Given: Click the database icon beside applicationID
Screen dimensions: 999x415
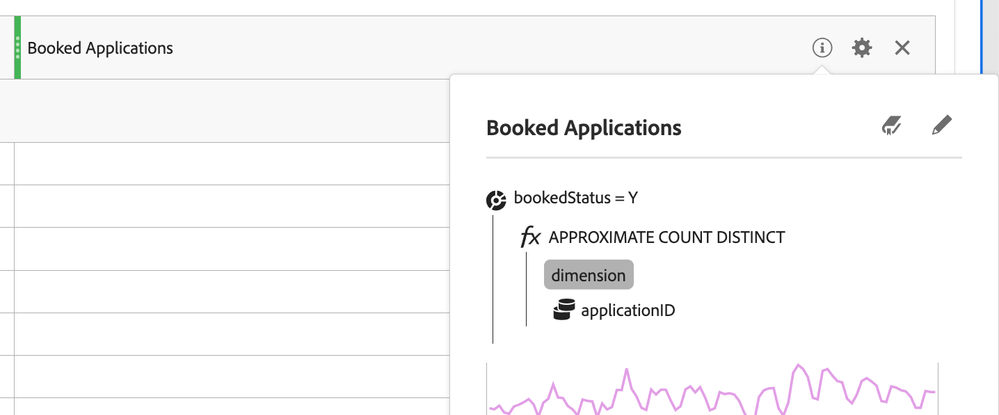Looking at the screenshot, I should click(x=563, y=310).
